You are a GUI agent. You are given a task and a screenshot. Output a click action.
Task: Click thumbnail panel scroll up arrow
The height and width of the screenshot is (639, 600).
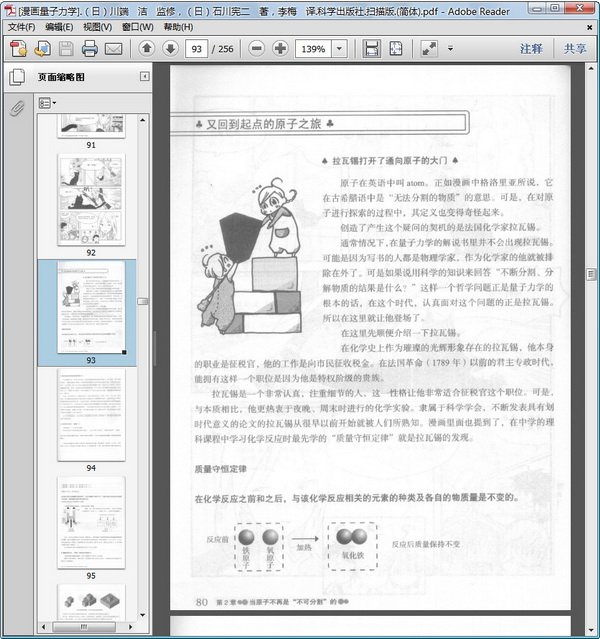(x=142, y=120)
